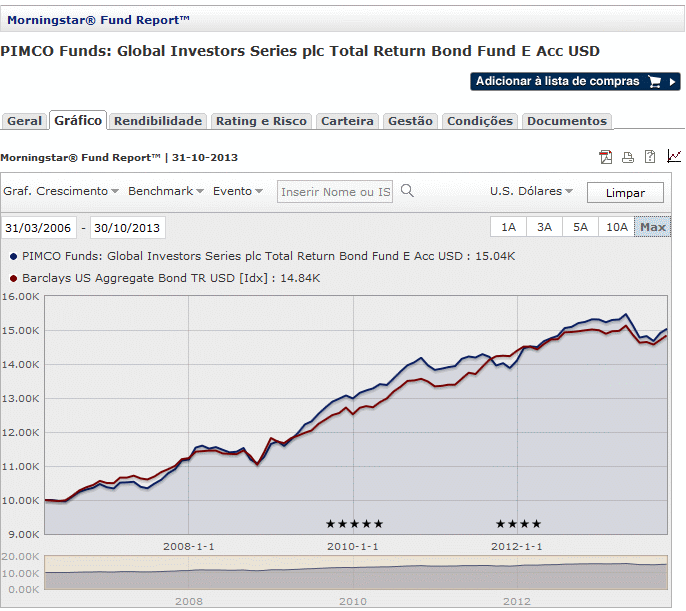Open the Condições tab
This screenshot has width=686, height=611.
coord(480,121)
